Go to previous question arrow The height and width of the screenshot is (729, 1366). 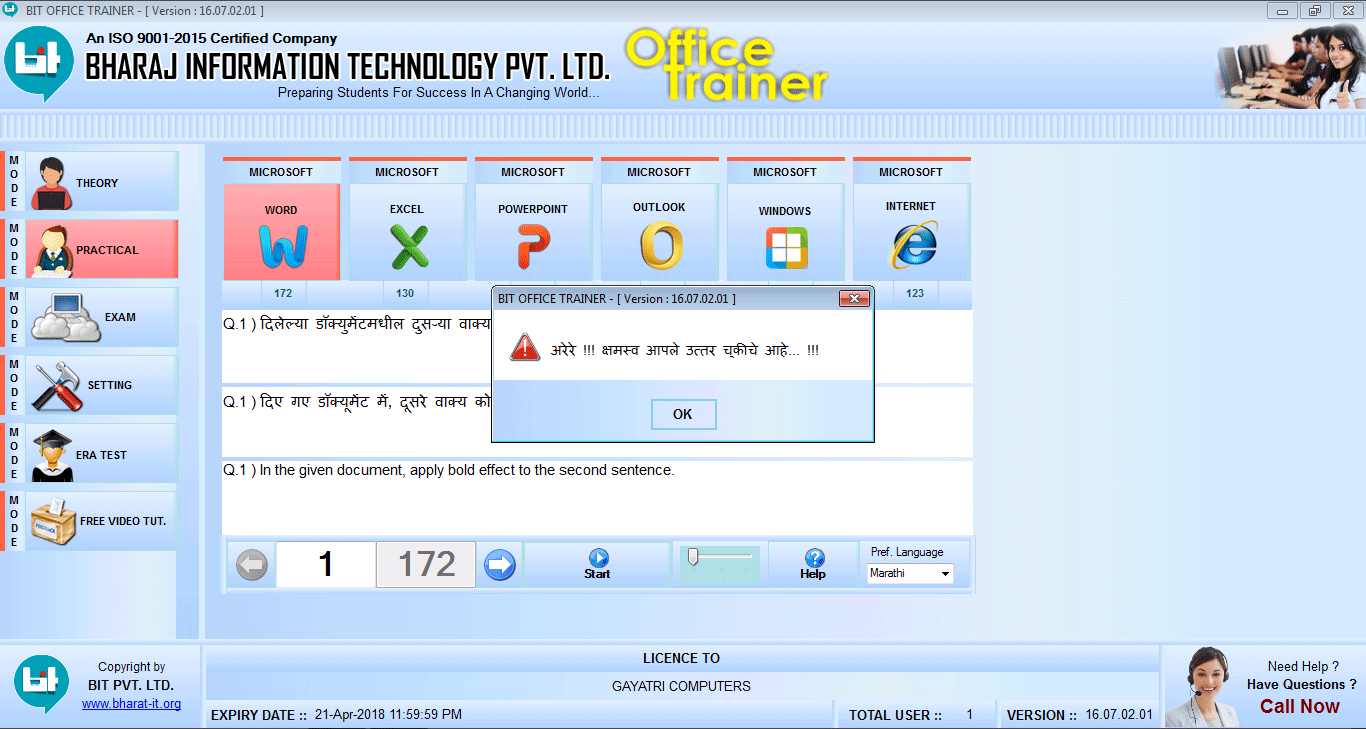tap(252, 565)
